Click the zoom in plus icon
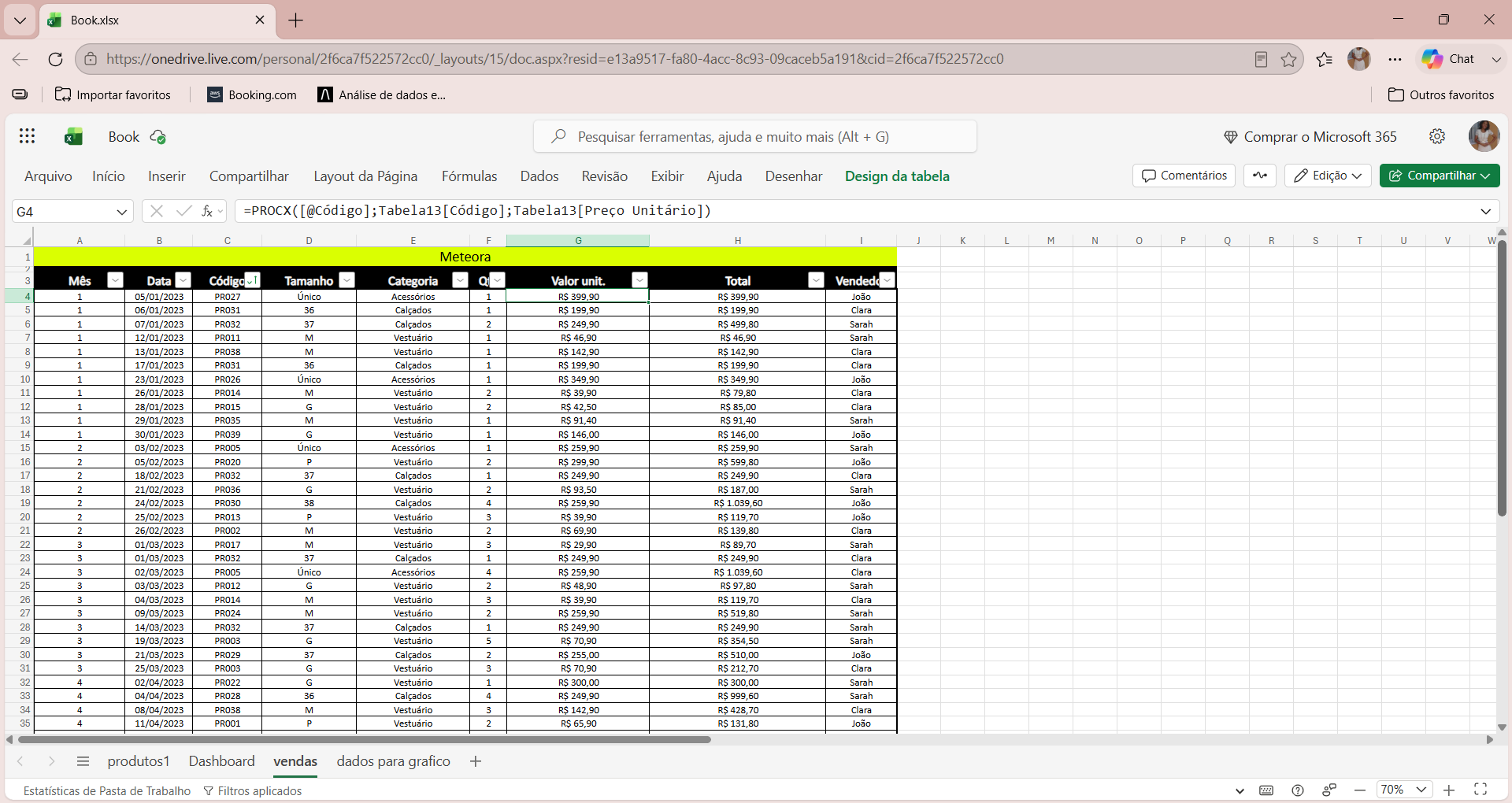Viewport: 1512px width, 803px height. coord(1449,790)
